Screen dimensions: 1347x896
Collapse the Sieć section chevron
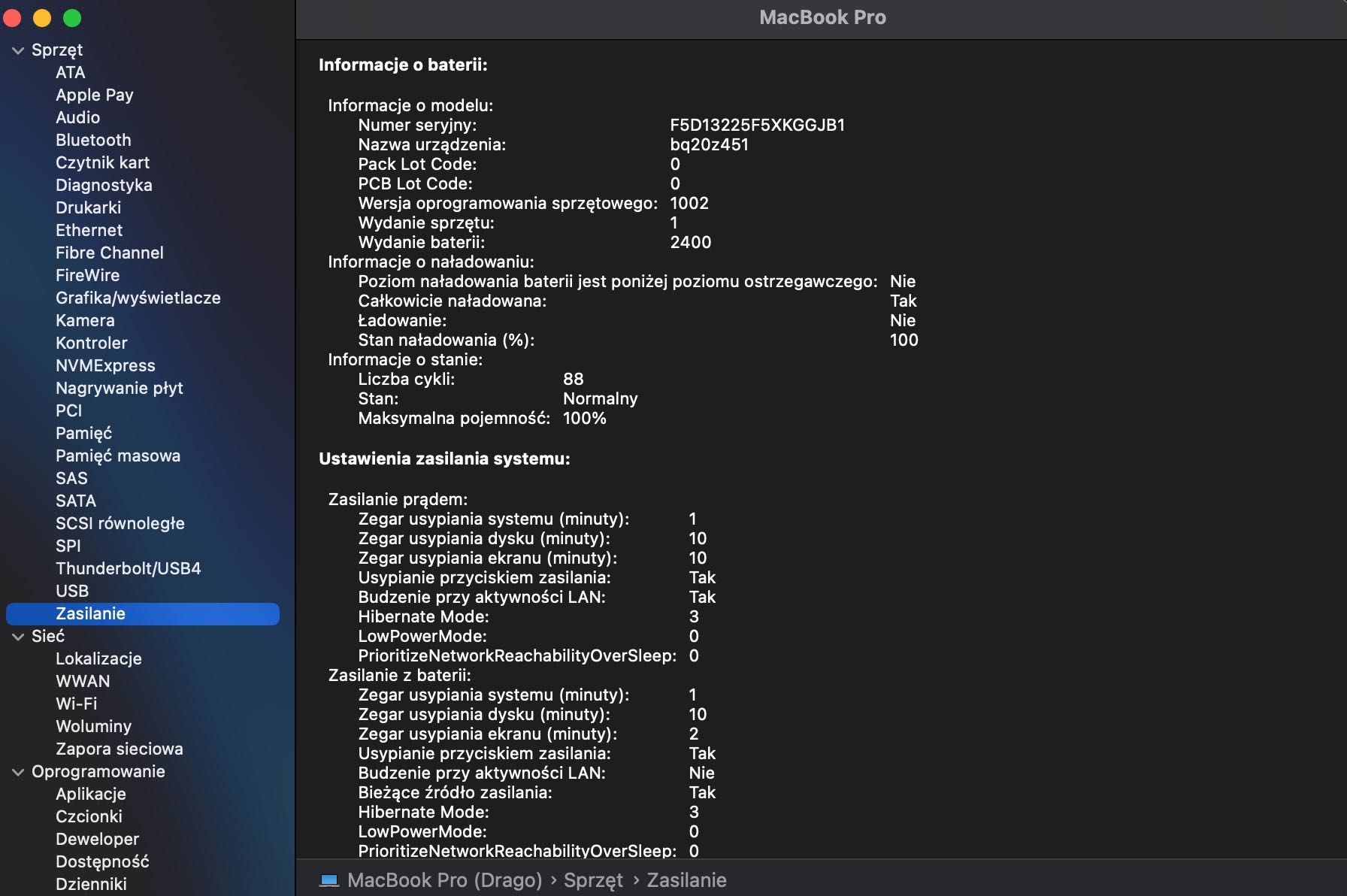(x=18, y=637)
